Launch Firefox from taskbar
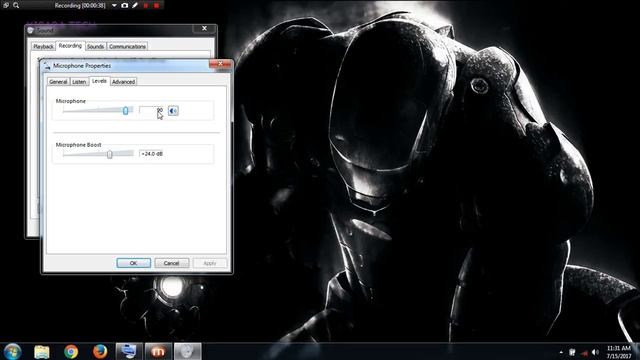 tap(100, 351)
